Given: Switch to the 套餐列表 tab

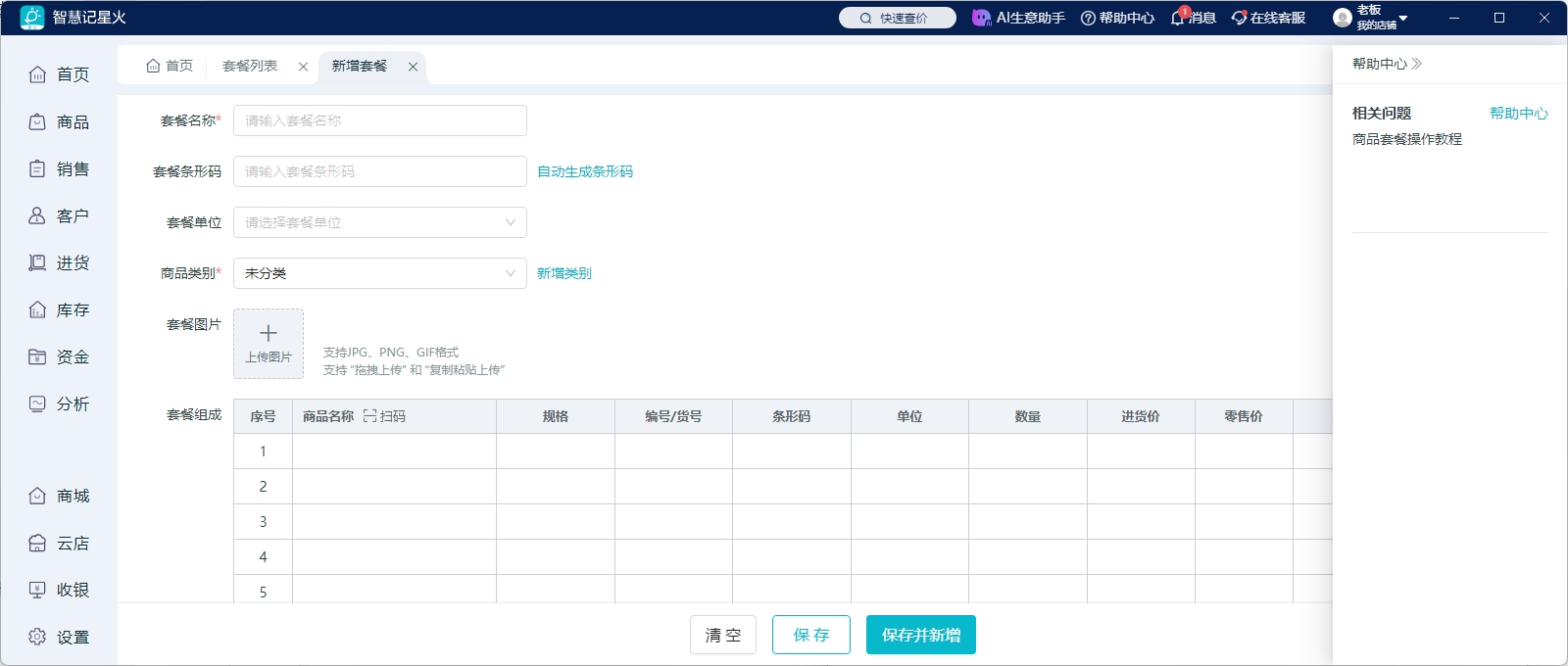Looking at the screenshot, I should pos(250,66).
